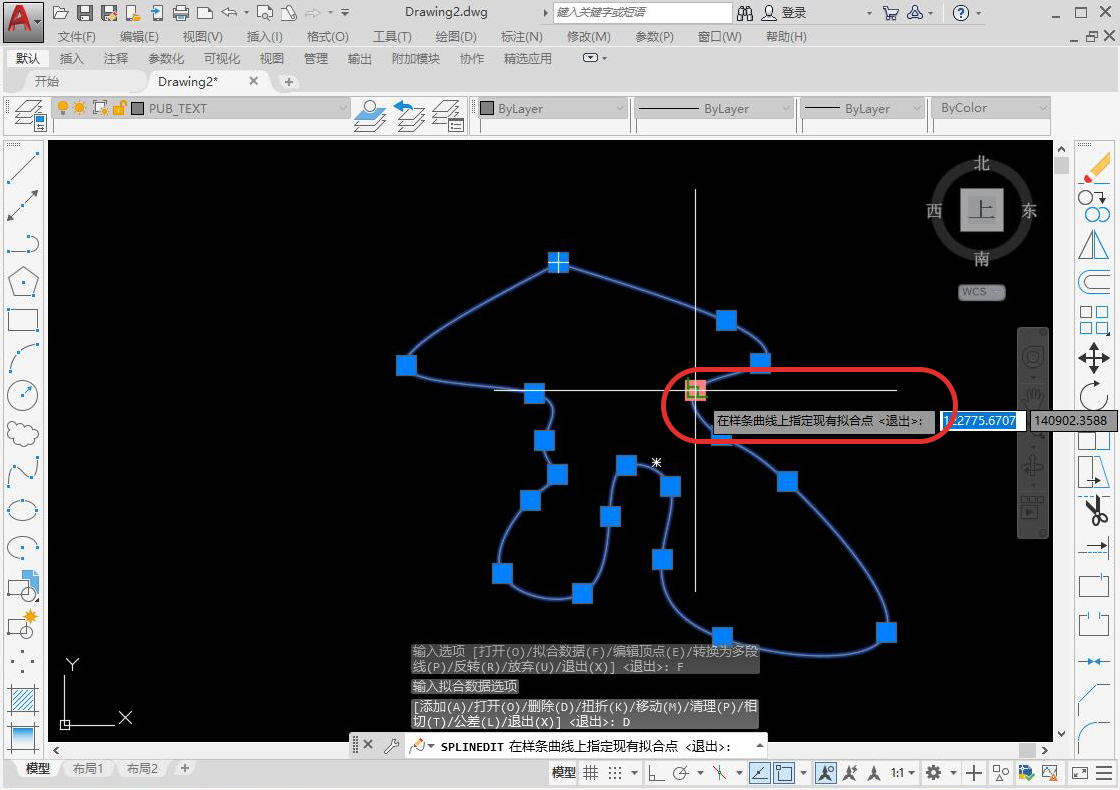The image size is (1120, 790).
Task: Select the Erase modify tool
Action: (1094, 169)
